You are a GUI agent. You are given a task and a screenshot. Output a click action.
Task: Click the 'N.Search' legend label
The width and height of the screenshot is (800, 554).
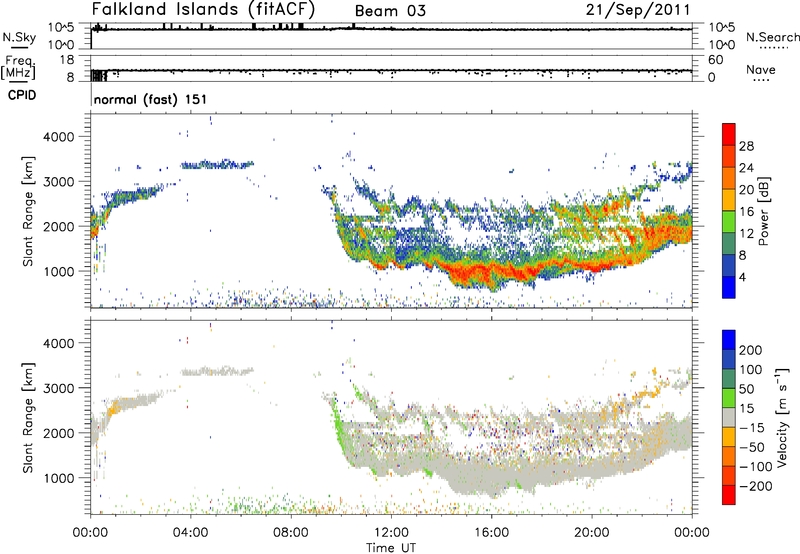(773, 37)
